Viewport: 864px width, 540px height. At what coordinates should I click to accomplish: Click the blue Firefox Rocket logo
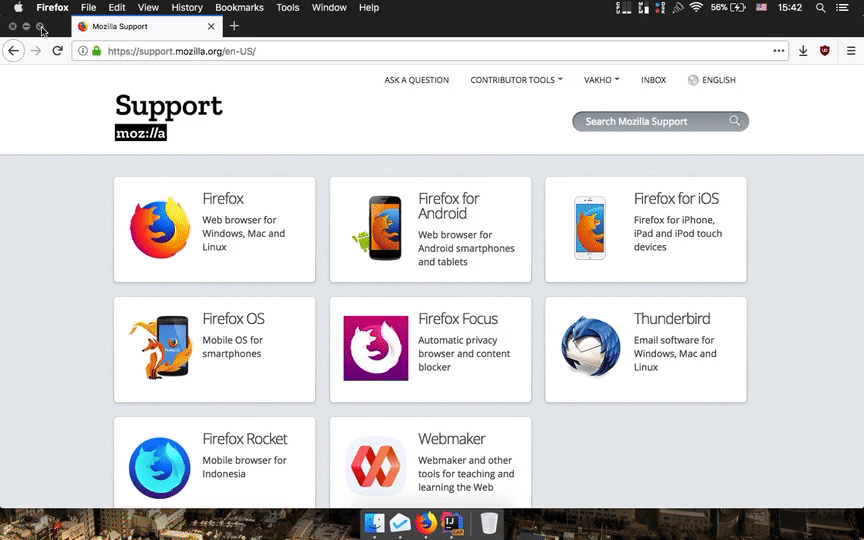click(160, 468)
